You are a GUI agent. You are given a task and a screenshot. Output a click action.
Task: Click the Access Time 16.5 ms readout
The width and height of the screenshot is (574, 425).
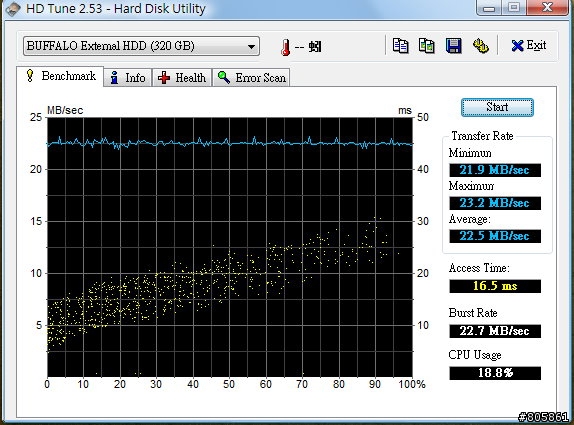495,286
